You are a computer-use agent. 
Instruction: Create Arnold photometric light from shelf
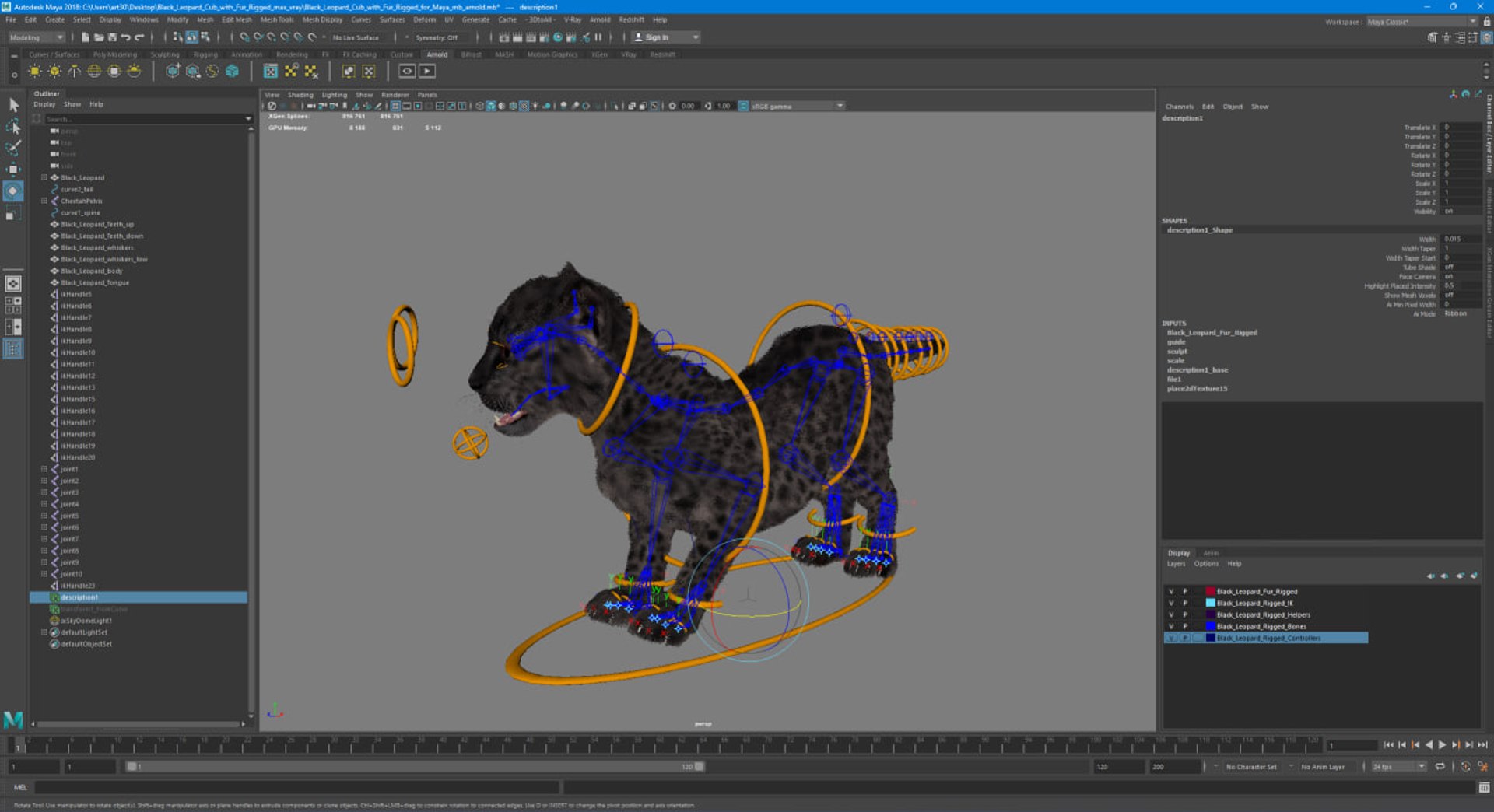[x=75, y=72]
